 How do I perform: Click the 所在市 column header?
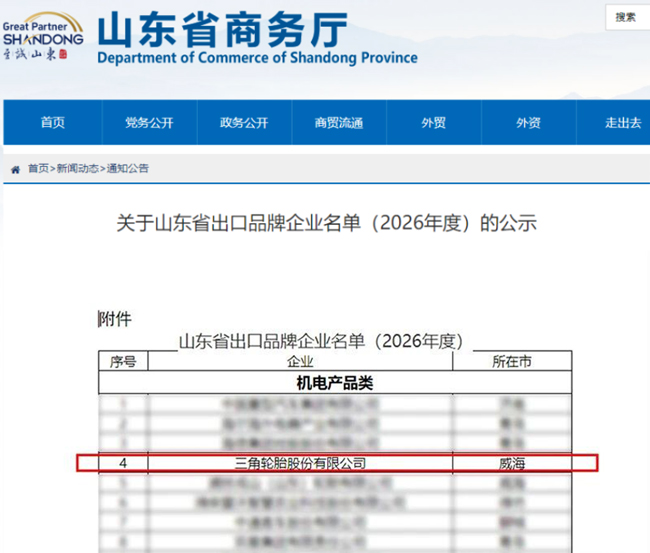pyautogui.click(x=512, y=361)
